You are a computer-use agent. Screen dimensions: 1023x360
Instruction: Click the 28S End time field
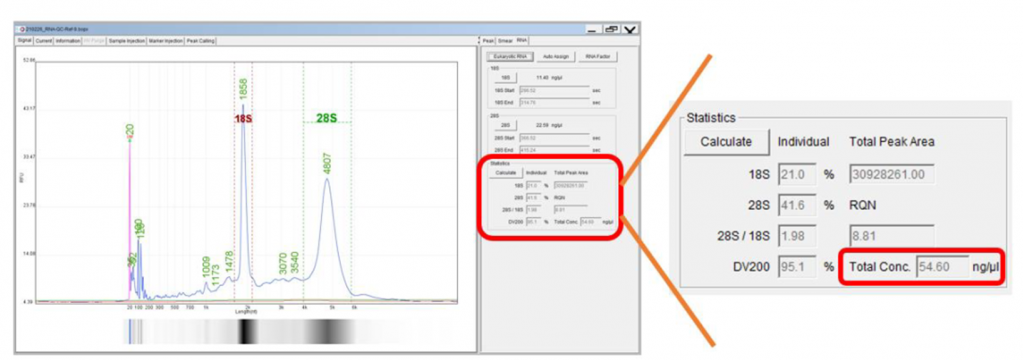click(554, 149)
